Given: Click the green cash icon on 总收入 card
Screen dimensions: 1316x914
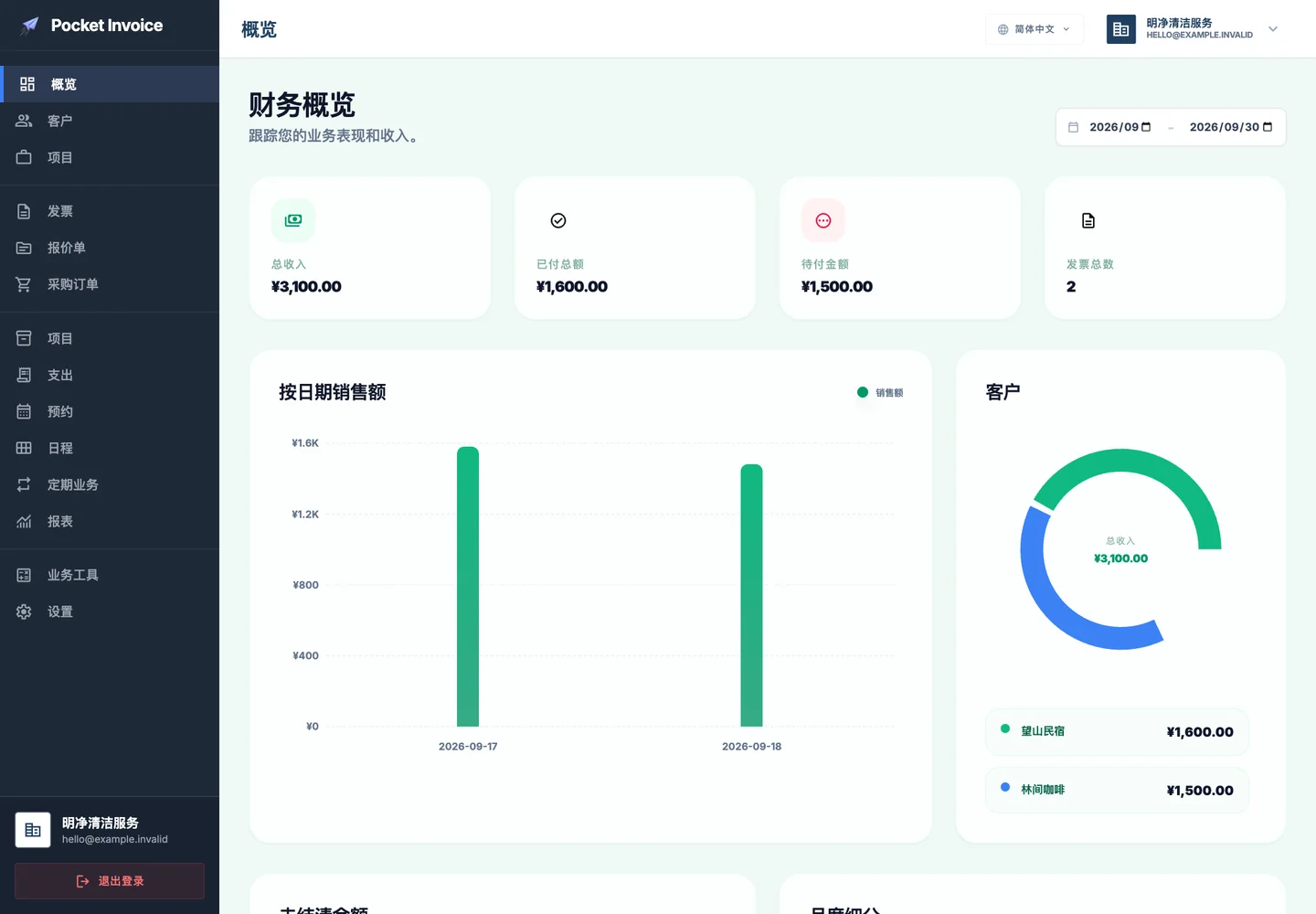Looking at the screenshot, I should coord(293,220).
